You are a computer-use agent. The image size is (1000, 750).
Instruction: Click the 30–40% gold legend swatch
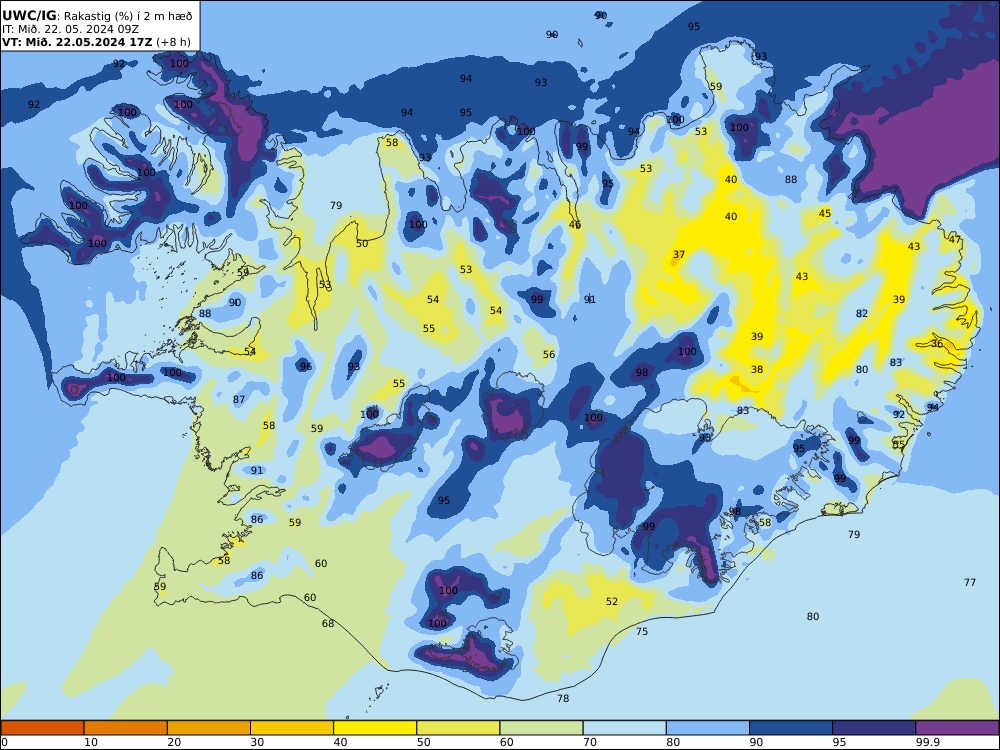click(x=292, y=728)
